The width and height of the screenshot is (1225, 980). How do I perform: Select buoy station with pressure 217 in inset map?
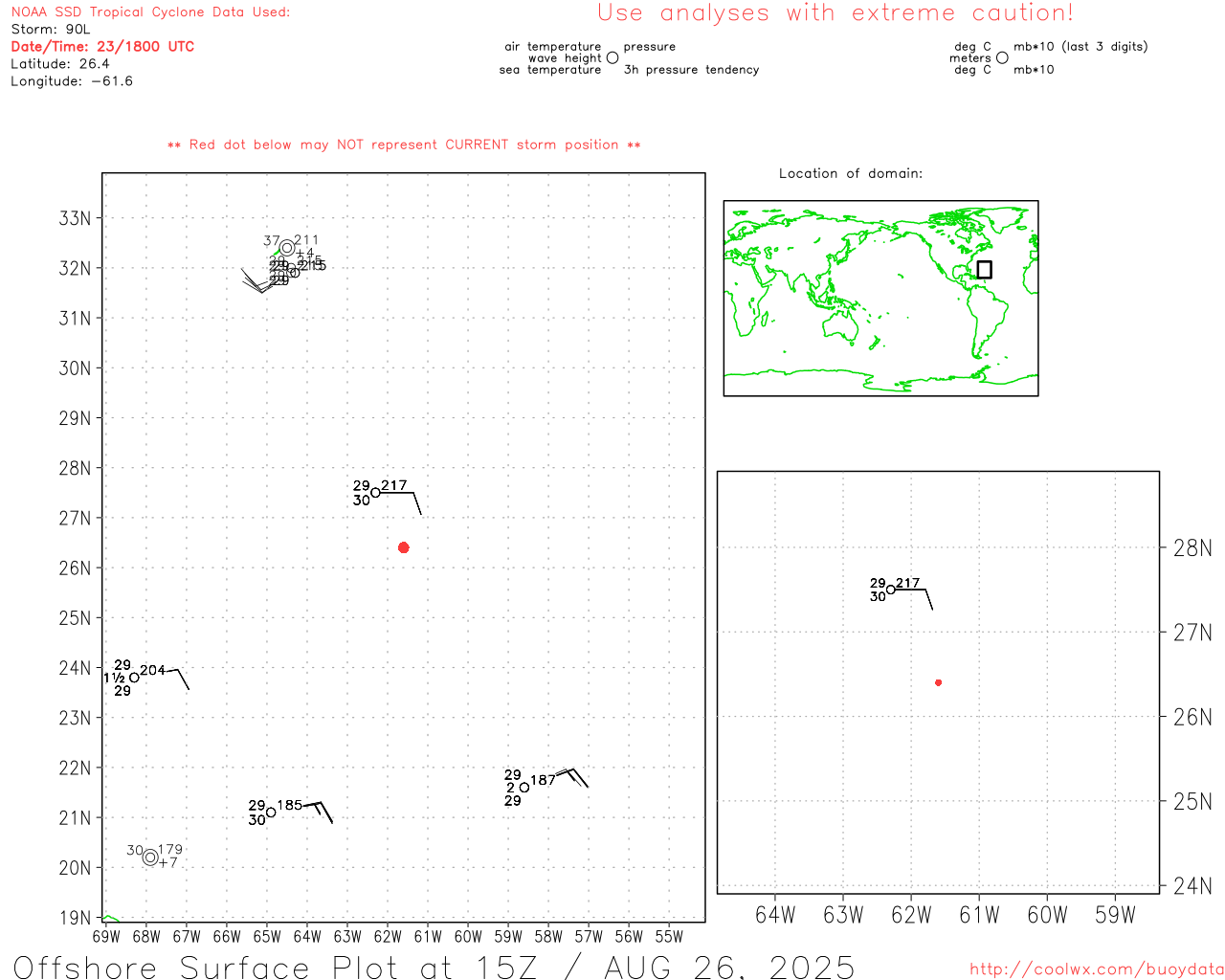pyautogui.click(x=891, y=590)
